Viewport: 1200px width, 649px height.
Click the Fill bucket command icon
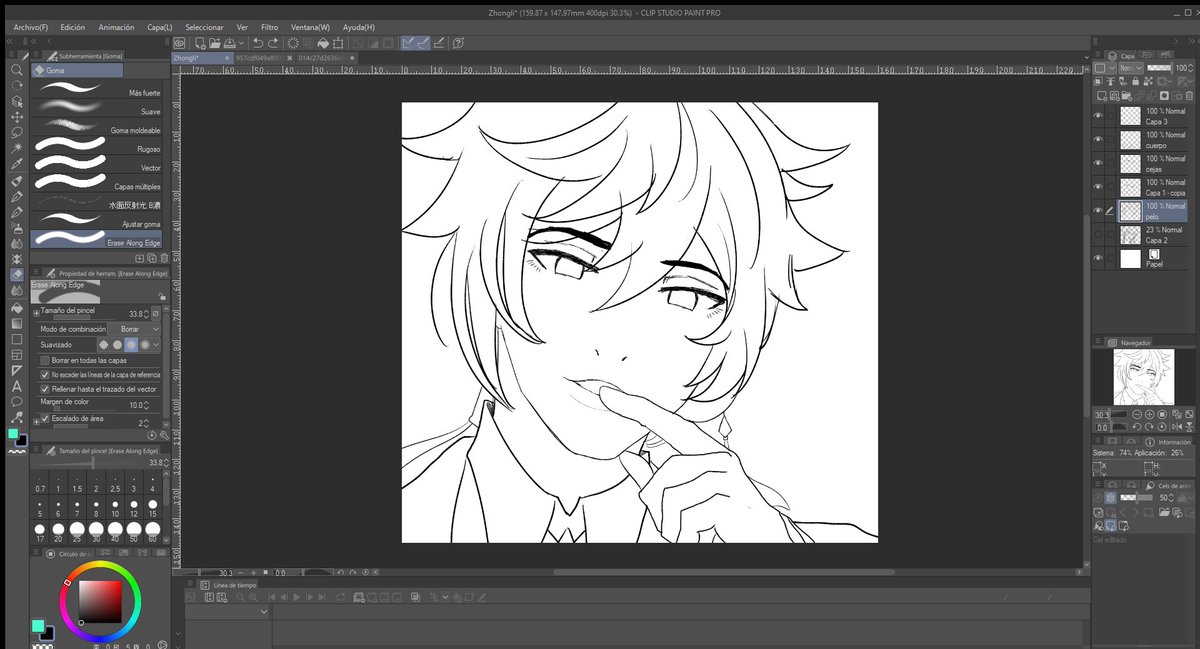pyautogui.click(x=325, y=43)
